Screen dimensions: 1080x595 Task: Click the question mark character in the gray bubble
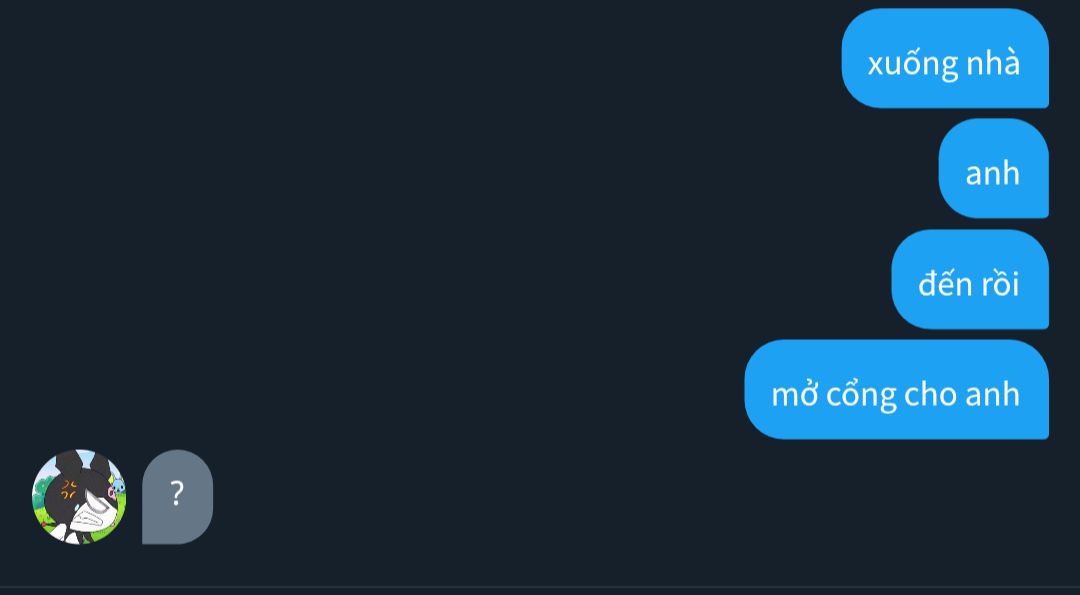[x=177, y=494]
